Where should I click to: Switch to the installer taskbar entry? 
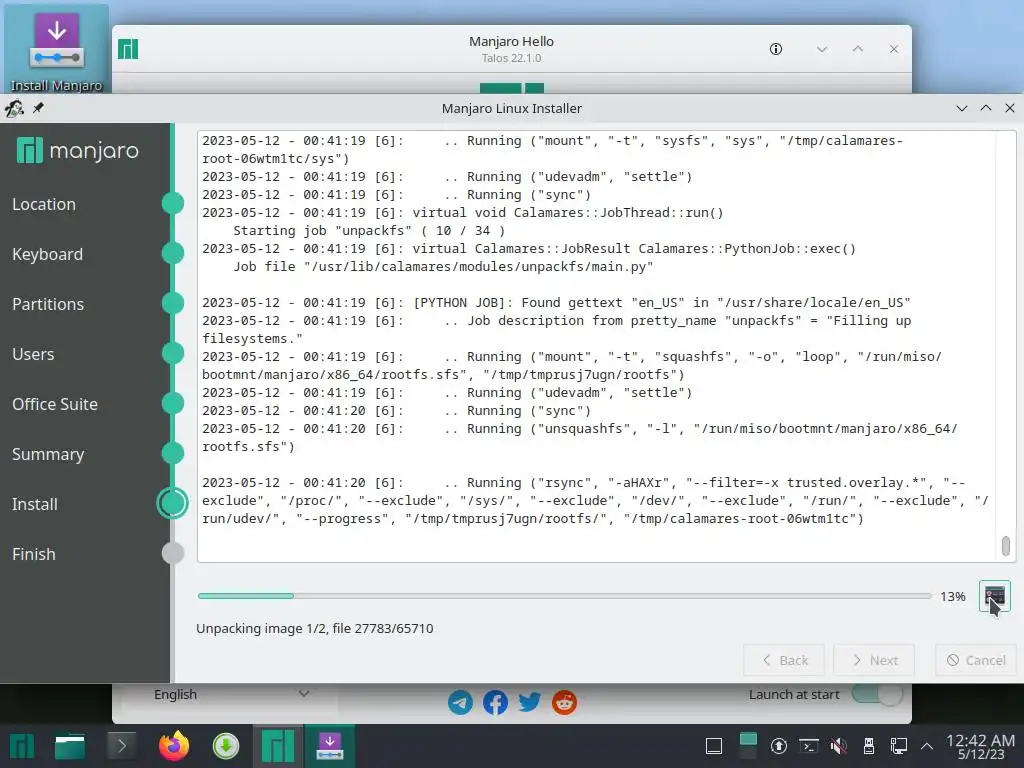[x=330, y=746]
